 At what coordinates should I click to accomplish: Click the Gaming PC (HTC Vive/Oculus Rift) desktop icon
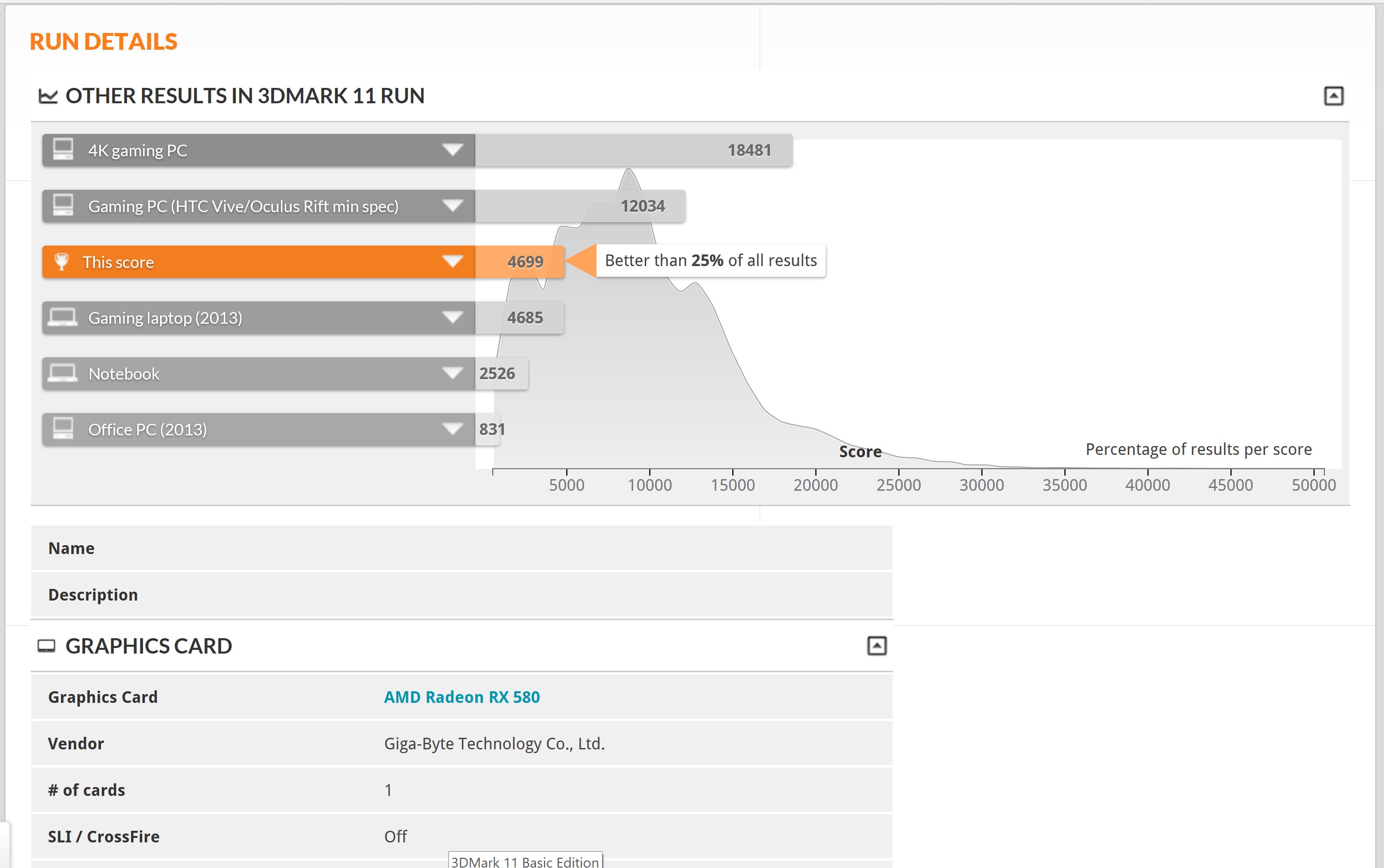click(x=63, y=205)
